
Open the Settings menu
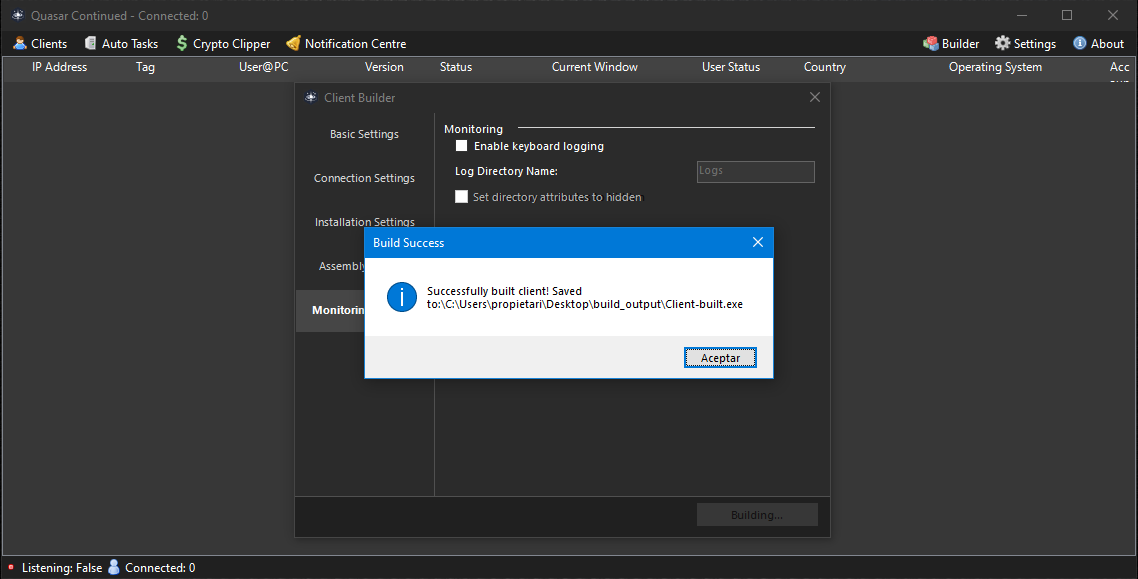click(x=1025, y=44)
